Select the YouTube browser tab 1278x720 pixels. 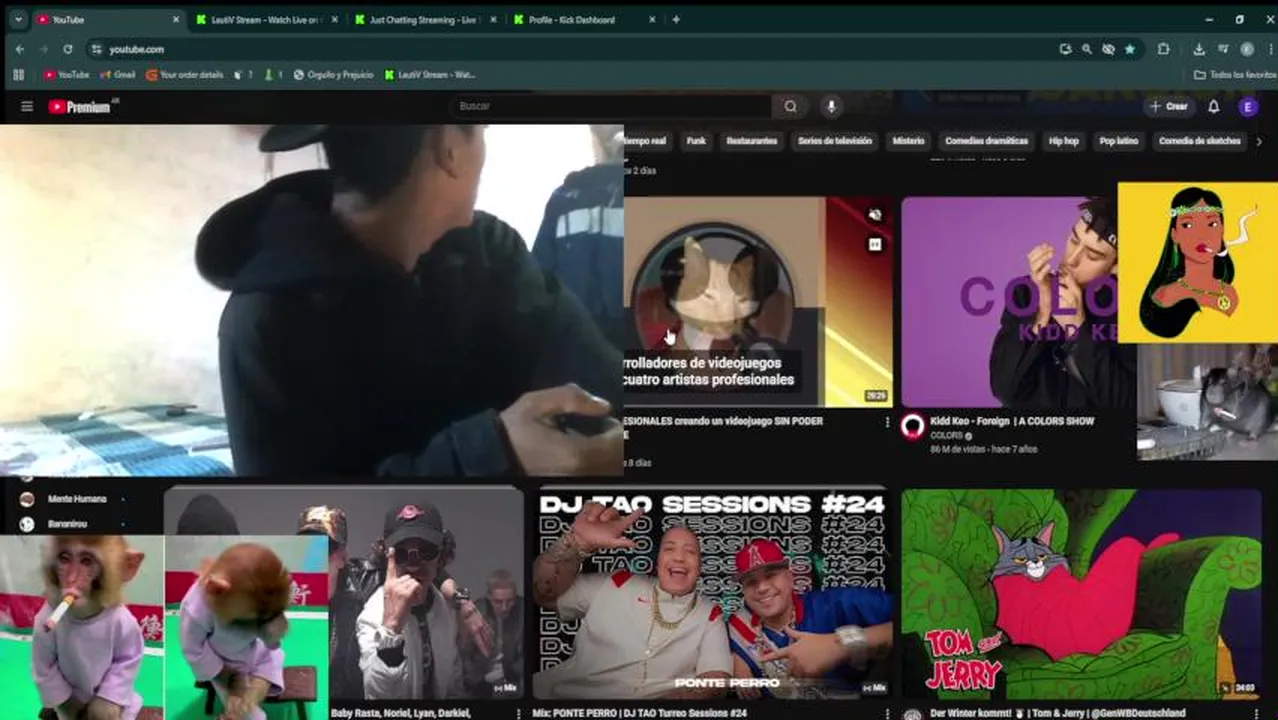click(108, 19)
